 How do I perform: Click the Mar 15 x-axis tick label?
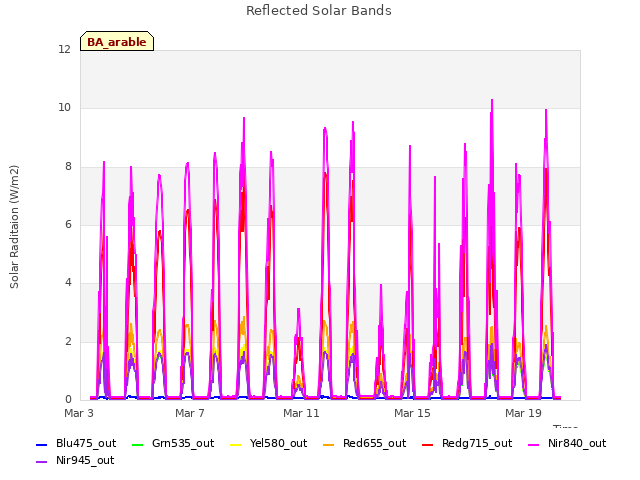click(412, 413)
